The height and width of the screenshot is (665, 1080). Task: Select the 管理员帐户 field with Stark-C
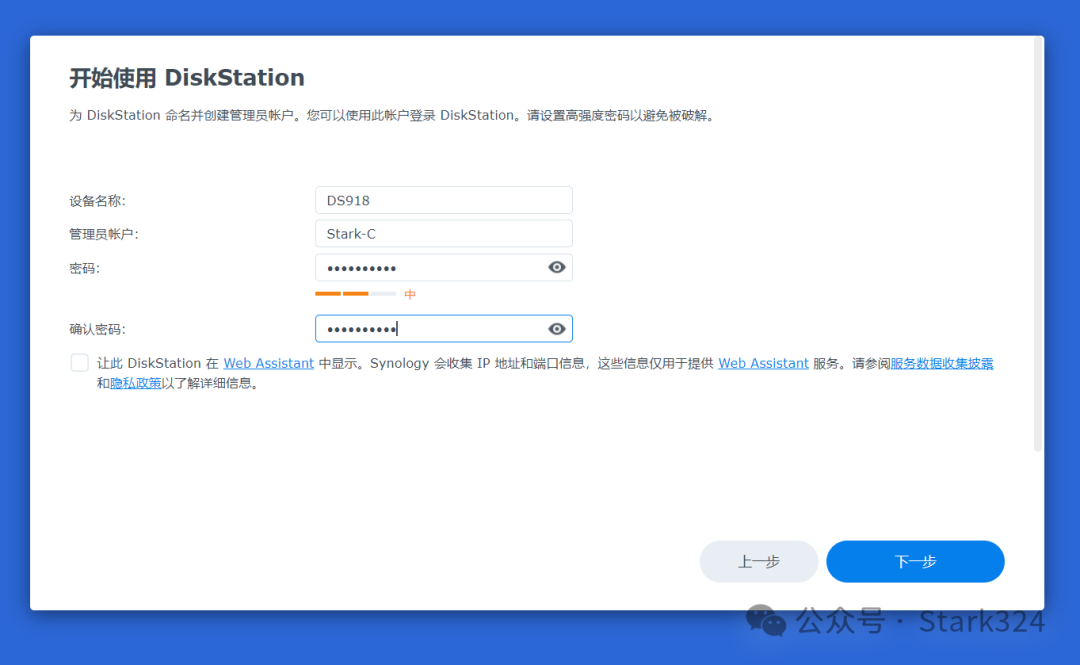[x=443, y=233]
